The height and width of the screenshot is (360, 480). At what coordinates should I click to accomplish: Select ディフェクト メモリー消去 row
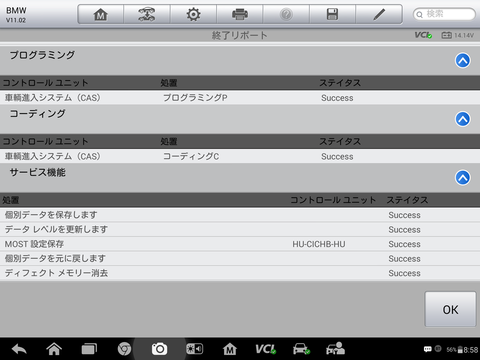tap(240, 273)
